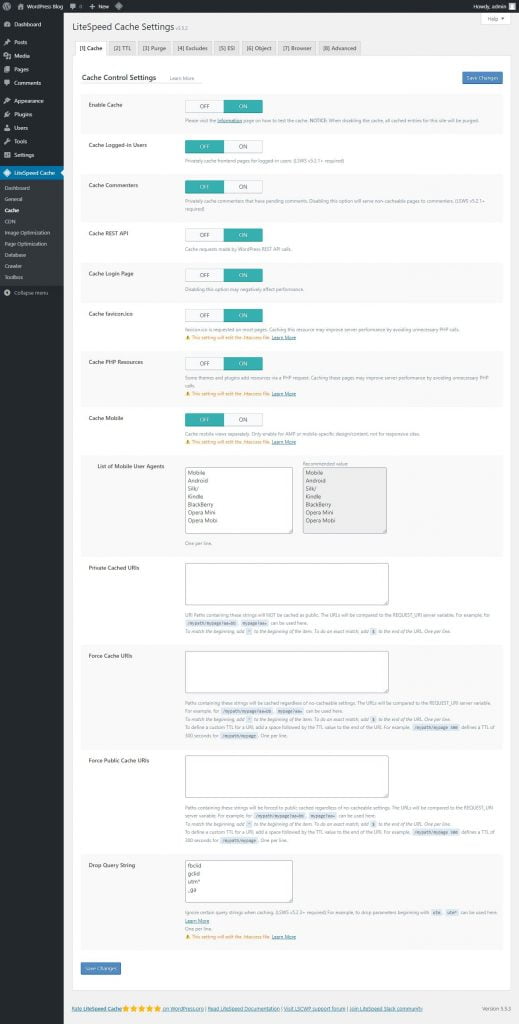519x1024 pixels.
Task: Focus the Drop Query String textarea
Action: pos(239,881)
